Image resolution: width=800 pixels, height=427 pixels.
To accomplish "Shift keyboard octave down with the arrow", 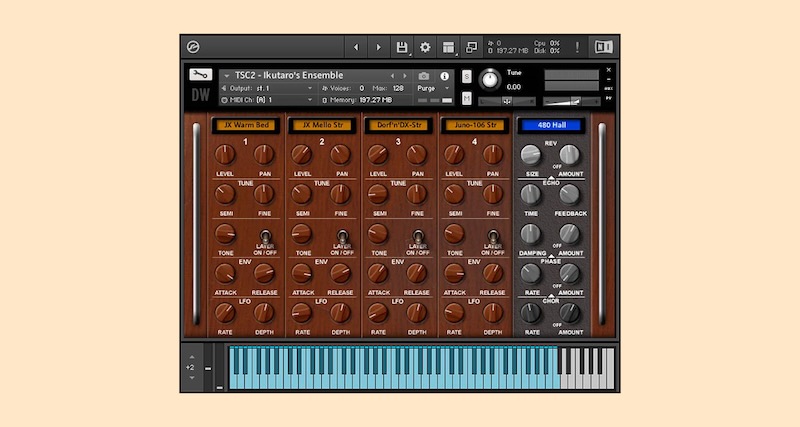I will (192, 378).
